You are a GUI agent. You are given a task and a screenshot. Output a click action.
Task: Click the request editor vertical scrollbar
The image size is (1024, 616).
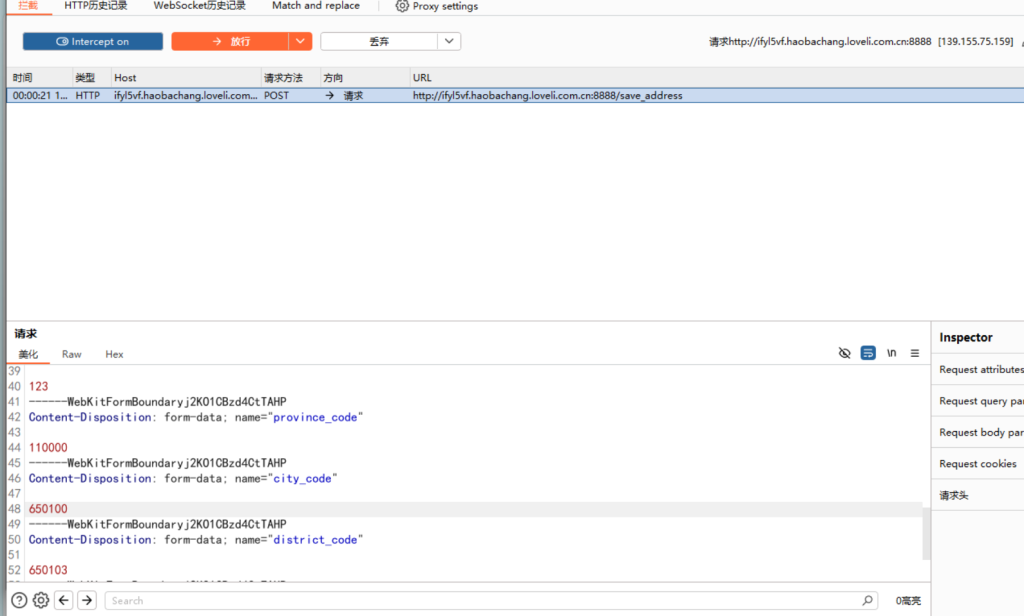[925, 533]
